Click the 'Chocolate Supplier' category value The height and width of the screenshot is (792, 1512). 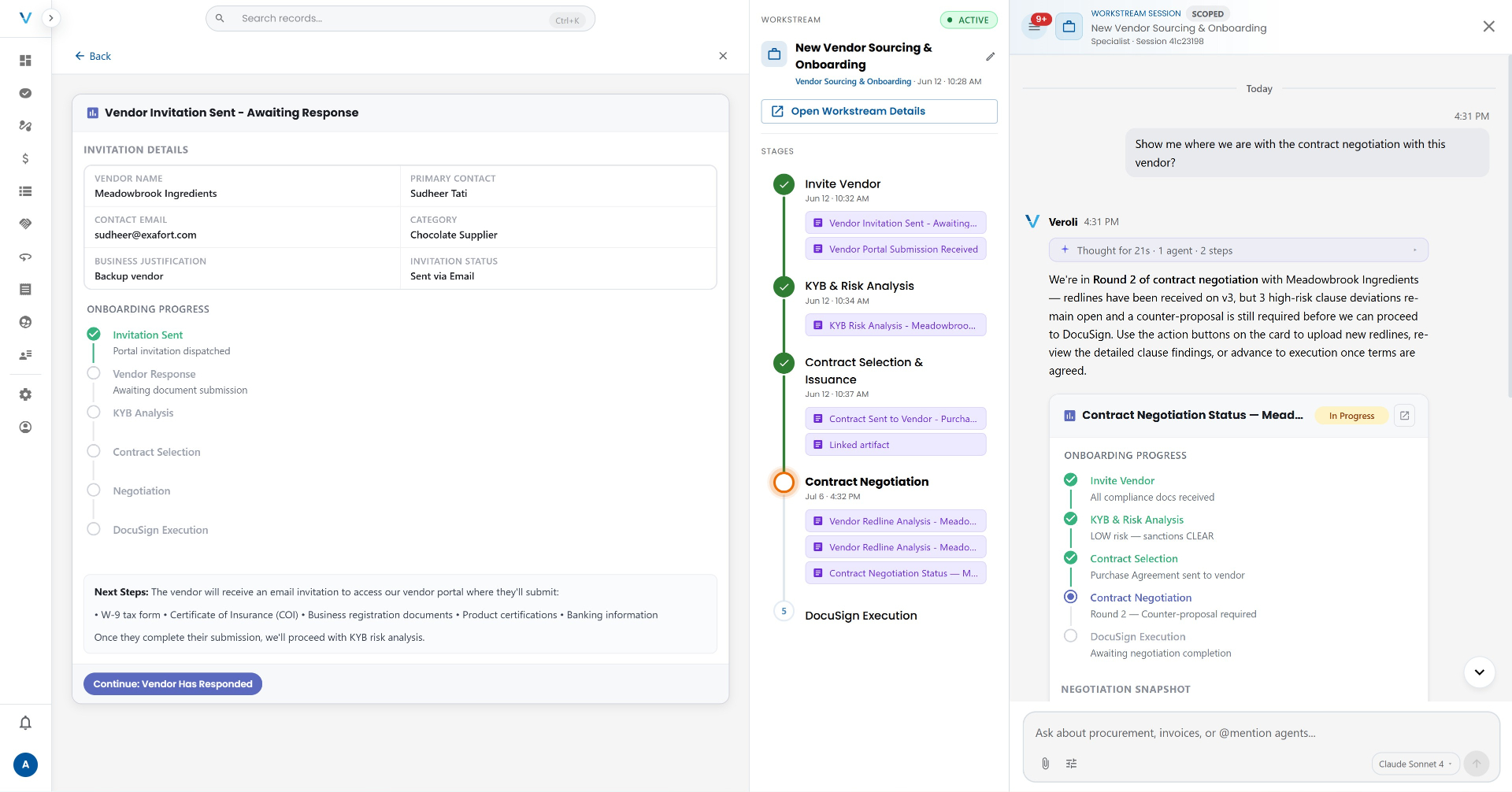click(454, 235)
